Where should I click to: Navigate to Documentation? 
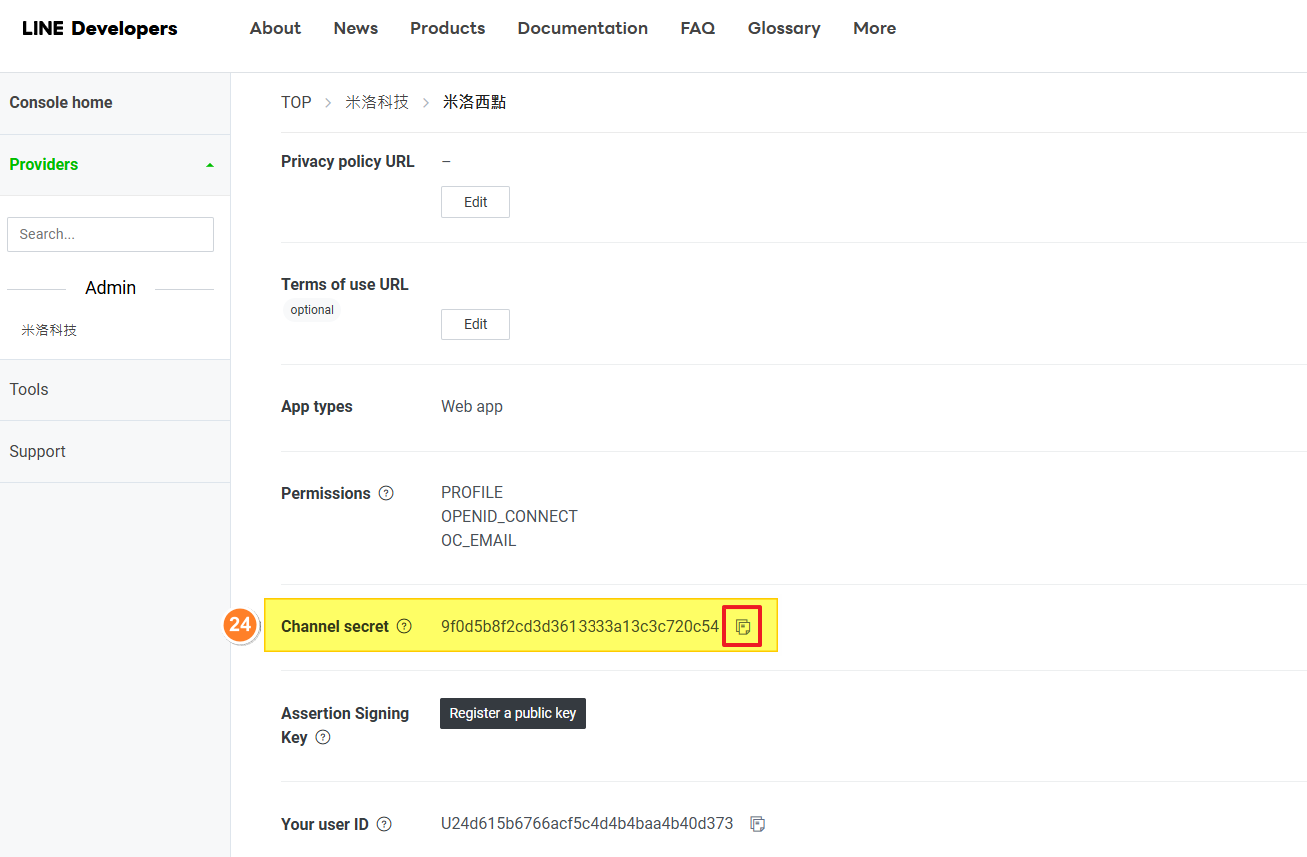click(x=582, y=28)
